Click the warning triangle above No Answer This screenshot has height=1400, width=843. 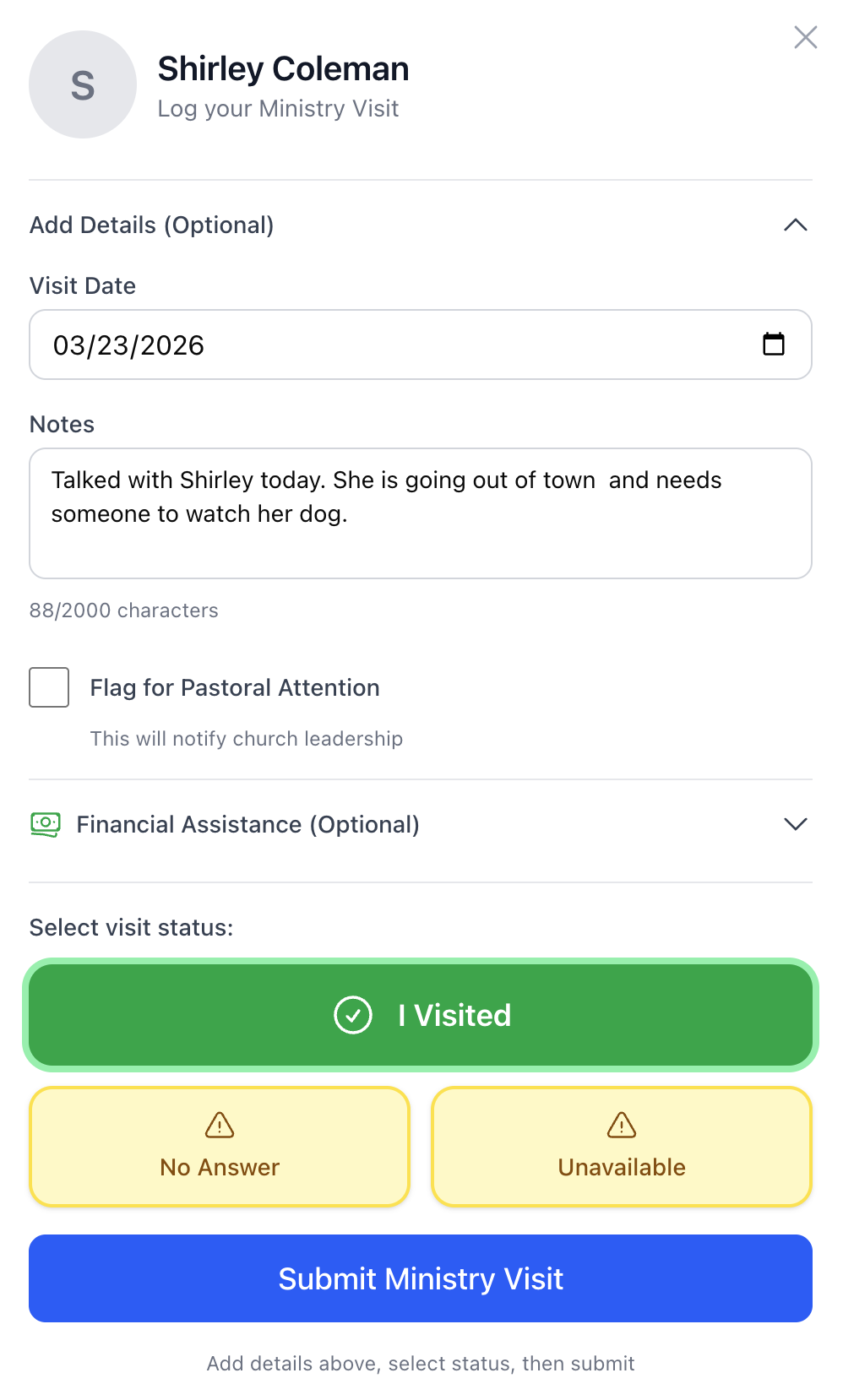(219, 1126)
